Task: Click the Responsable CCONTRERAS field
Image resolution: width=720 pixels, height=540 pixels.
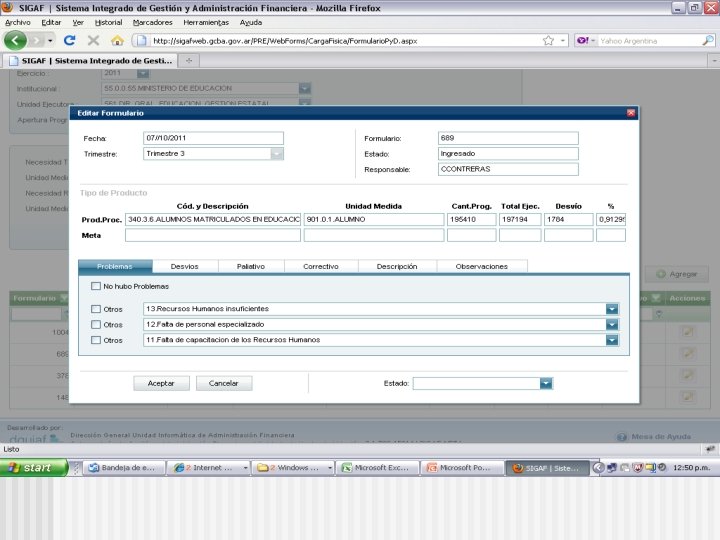Action: tap(508, 169)
